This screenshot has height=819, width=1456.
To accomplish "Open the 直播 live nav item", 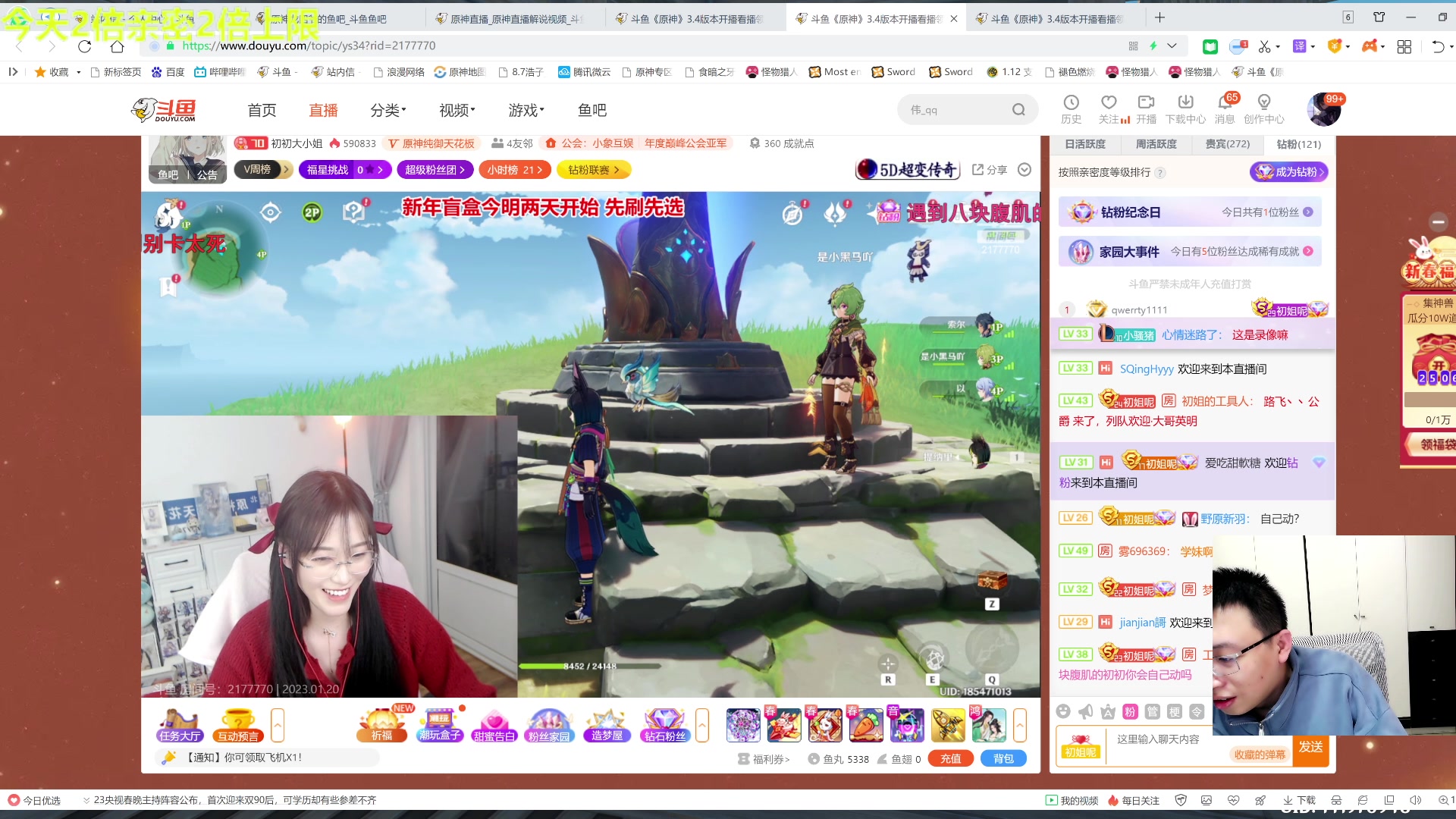I will (x=323, y=111).
